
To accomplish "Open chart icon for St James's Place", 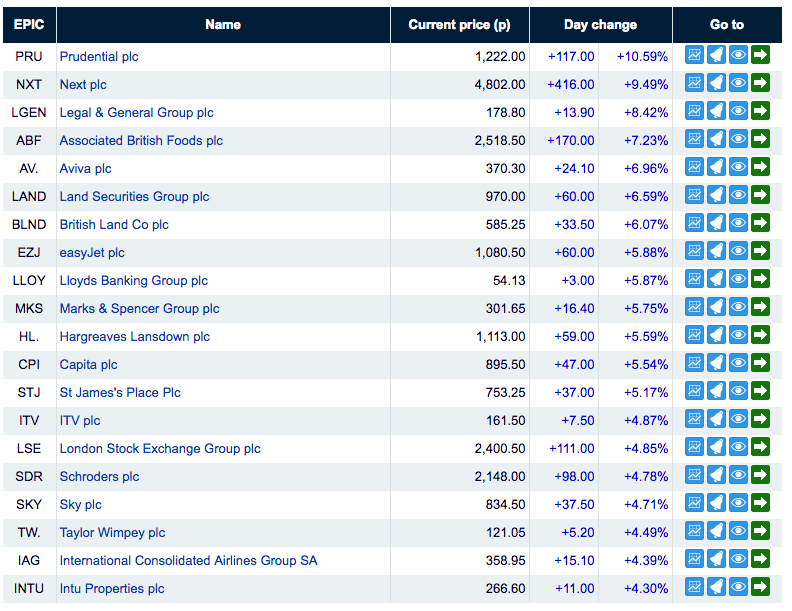I will [694, 391].
